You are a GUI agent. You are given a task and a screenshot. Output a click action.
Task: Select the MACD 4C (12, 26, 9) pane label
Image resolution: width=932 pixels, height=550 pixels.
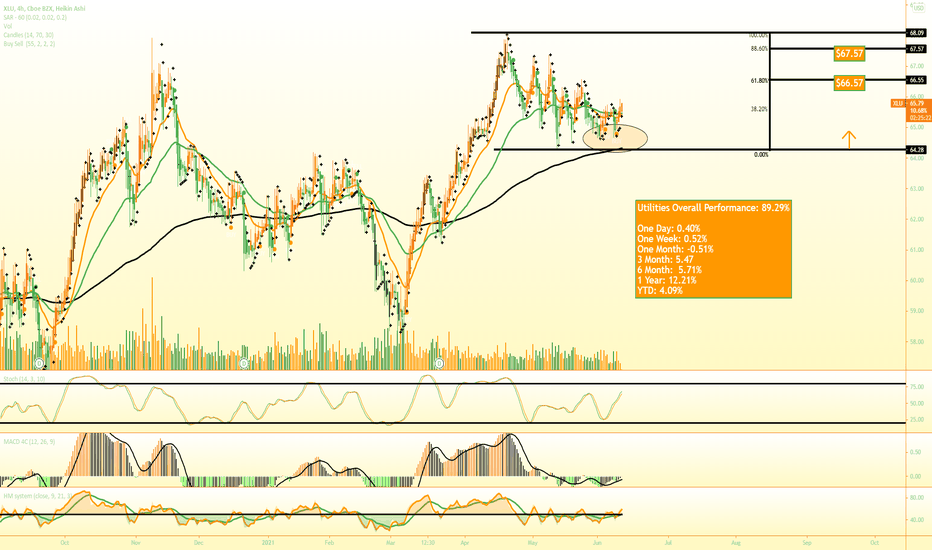(x=29, y=442)
